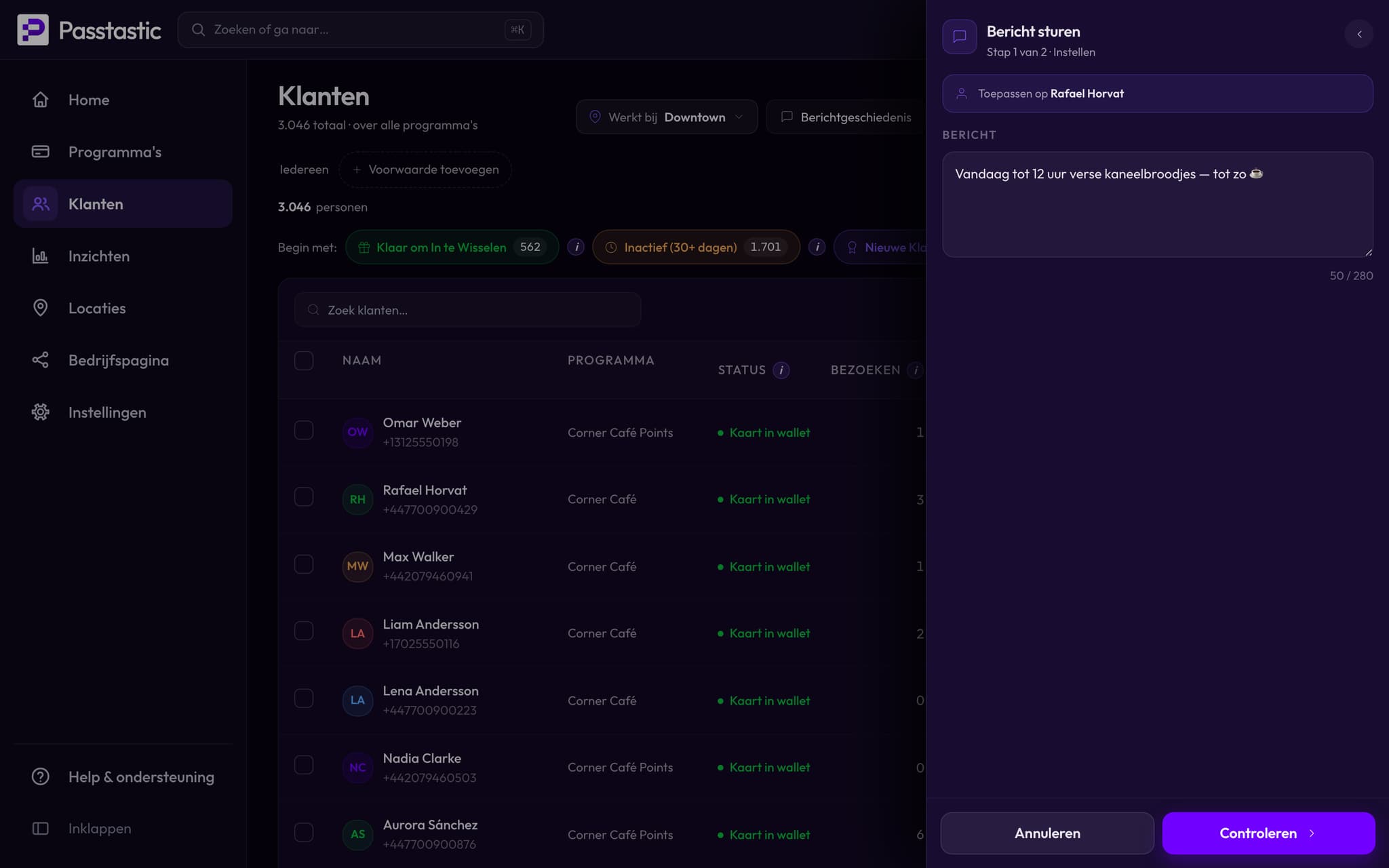Click the MW avatar of Max Walker
Screen dimensions: 1389x868
pyautogui.click(x=357, y=566)
